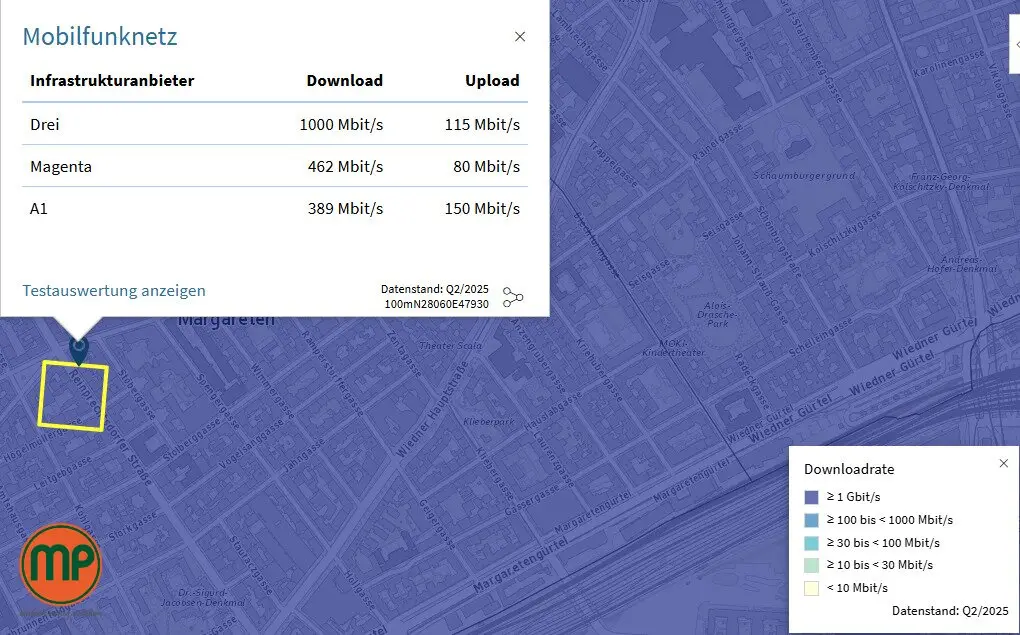Open the Testauswertung anzeigen link

pos(114,290)
